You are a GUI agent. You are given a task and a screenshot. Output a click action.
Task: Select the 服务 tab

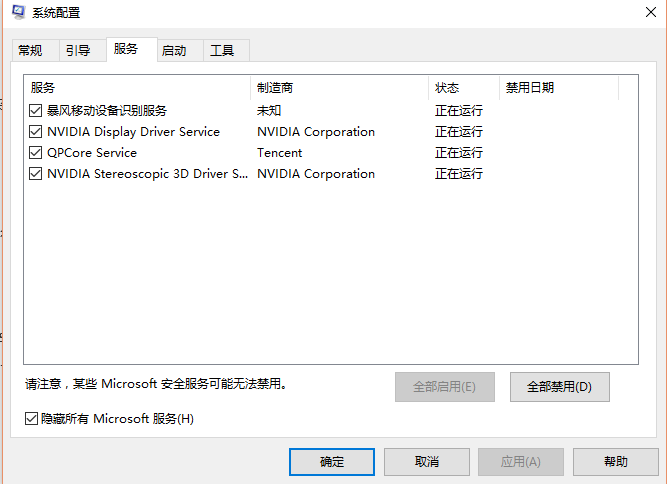(126, 49)
